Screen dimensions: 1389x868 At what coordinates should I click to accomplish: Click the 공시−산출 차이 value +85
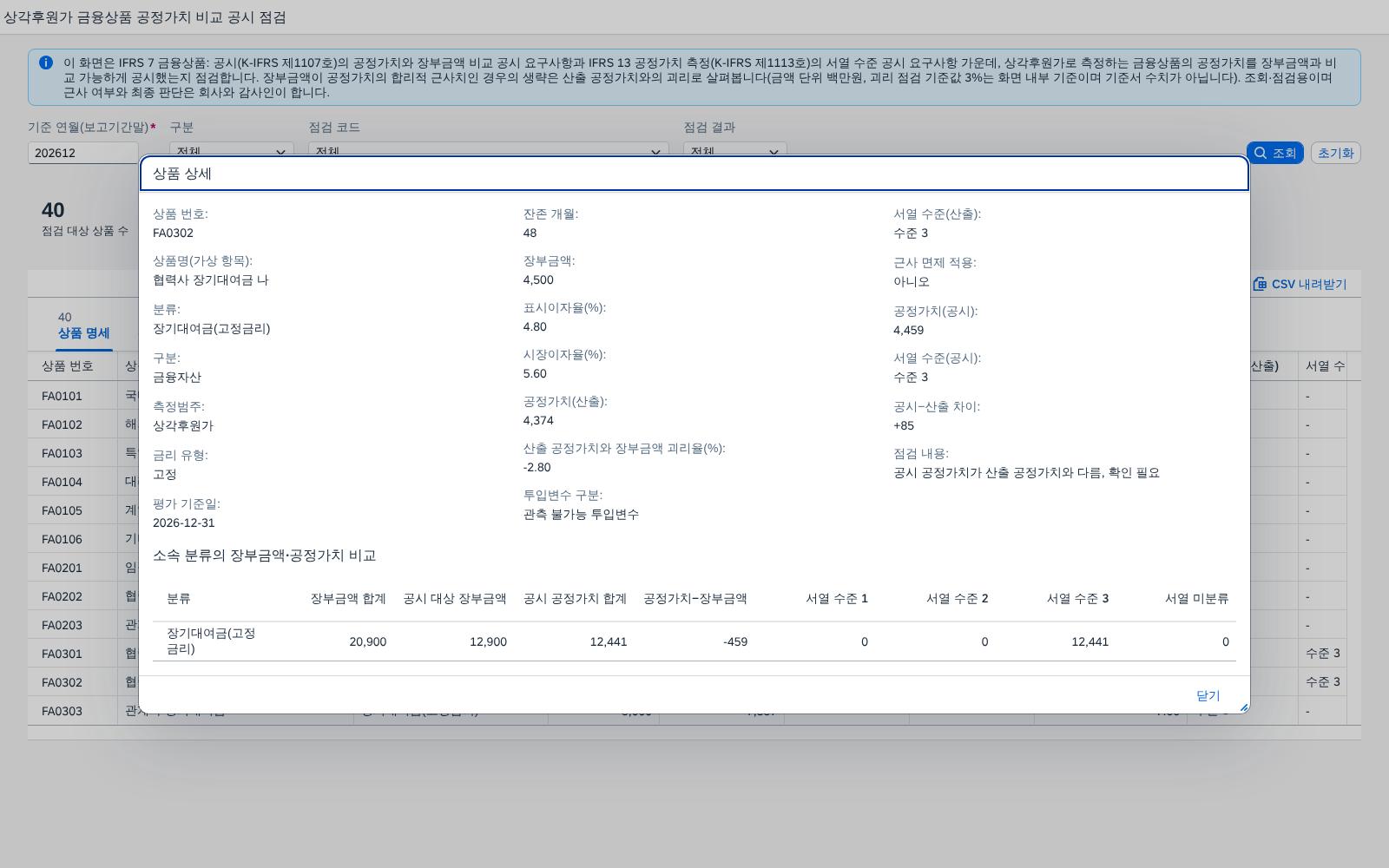[x=904, y=425]
